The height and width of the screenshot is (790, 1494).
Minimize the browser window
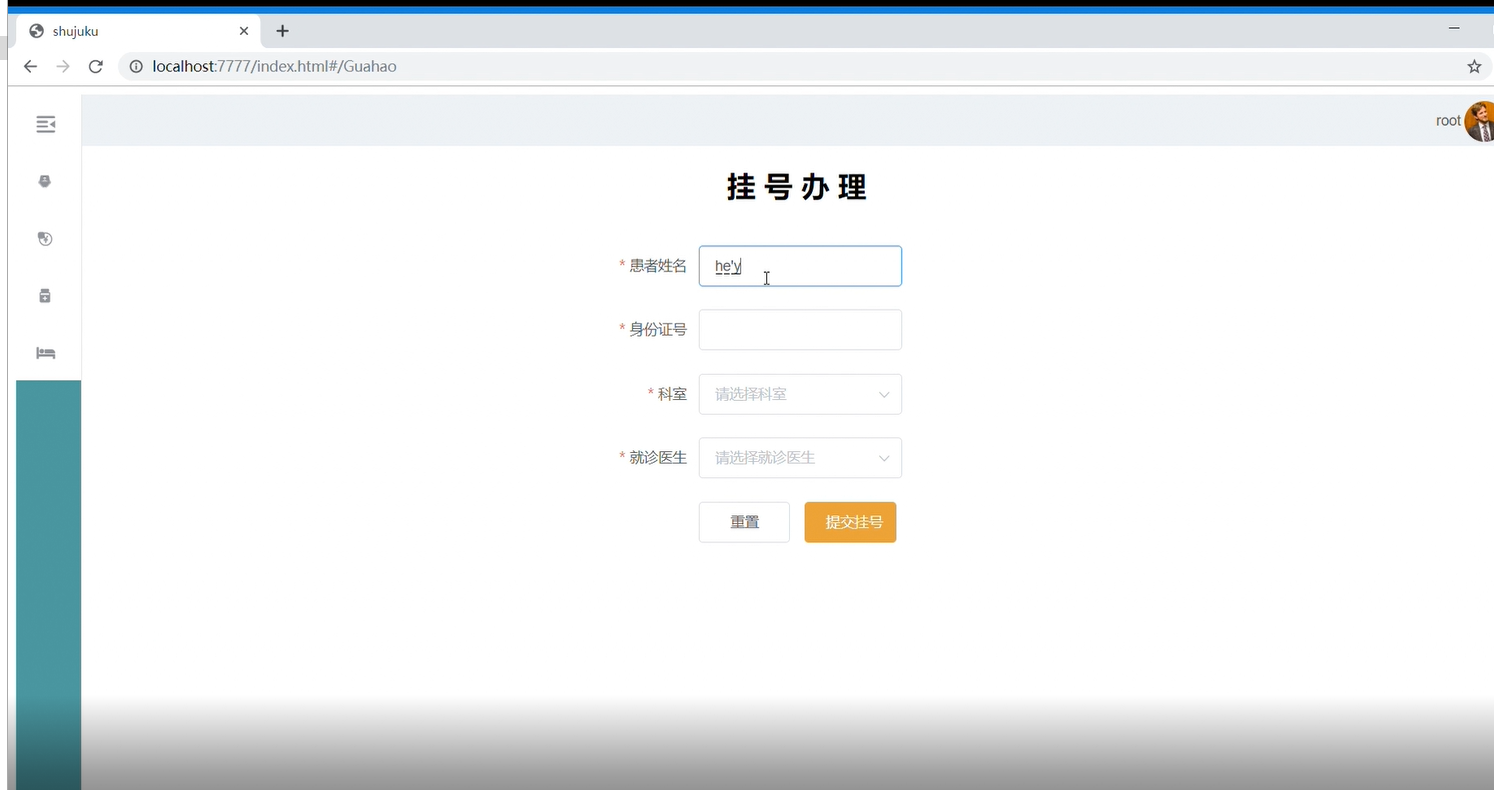pos(1454,29)
